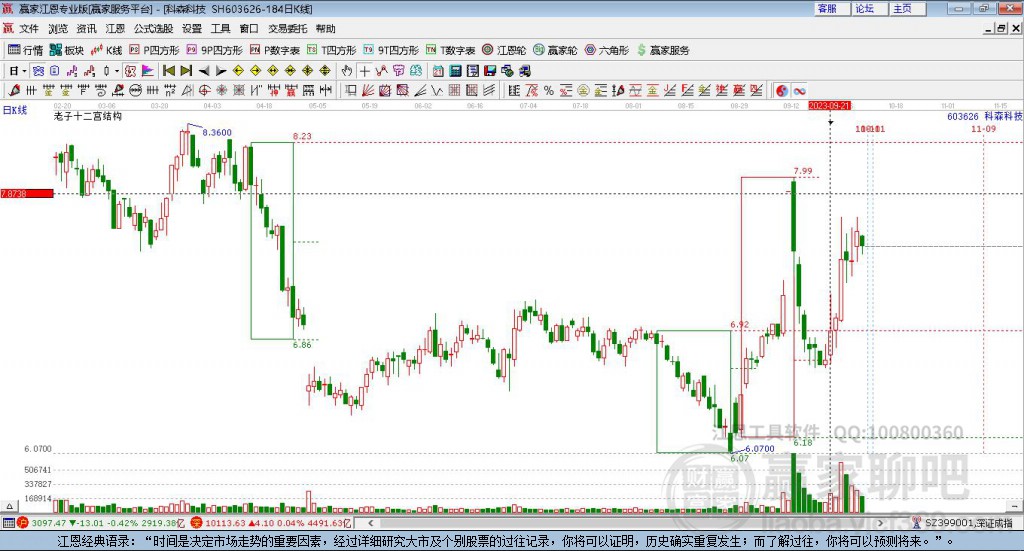The image size is (1024, 551).
Task: Open the 赢家轮 wheel tool
Action: (555, 50)
